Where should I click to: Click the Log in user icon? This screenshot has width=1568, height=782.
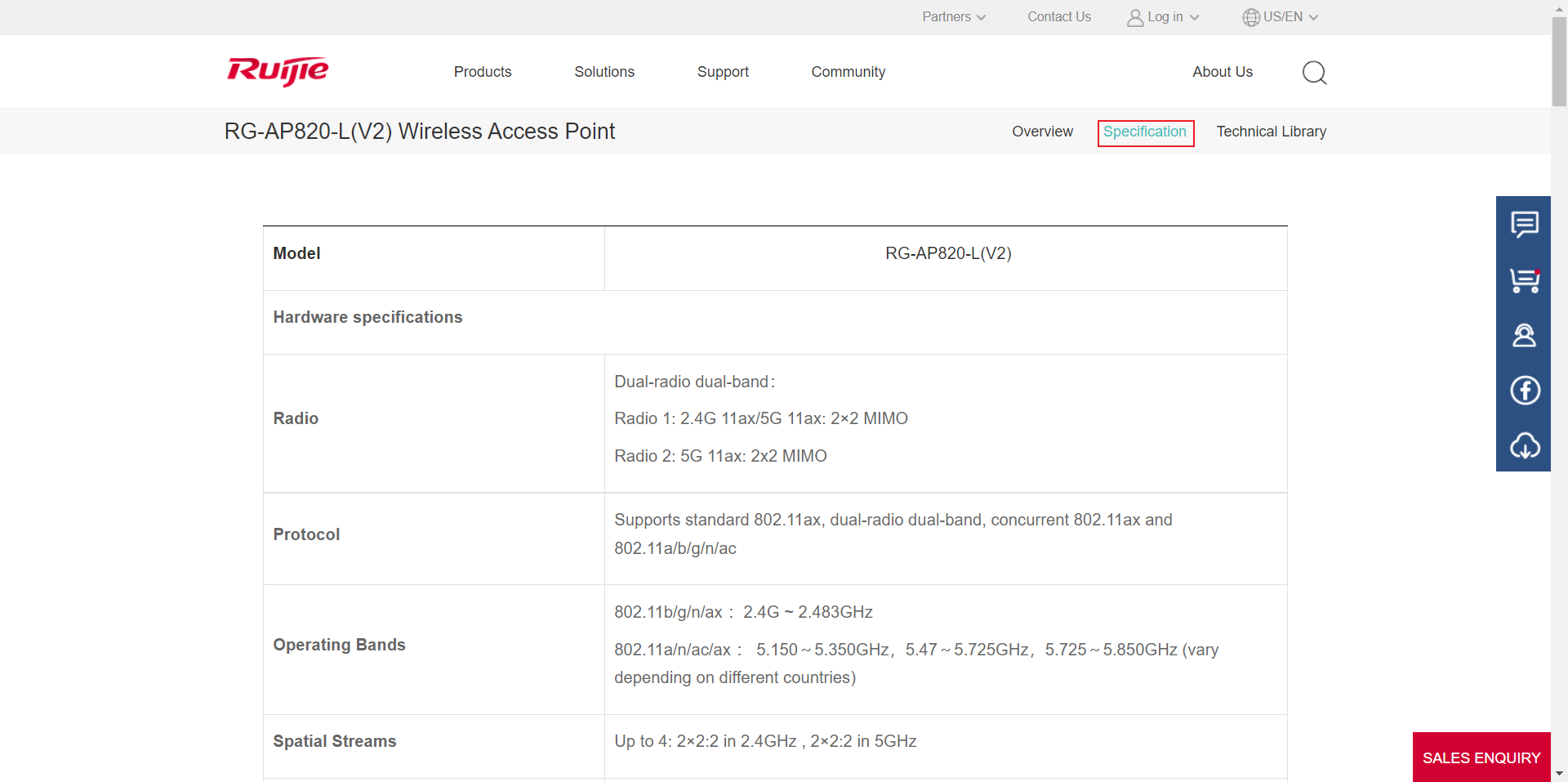(x=1135, y=17)
